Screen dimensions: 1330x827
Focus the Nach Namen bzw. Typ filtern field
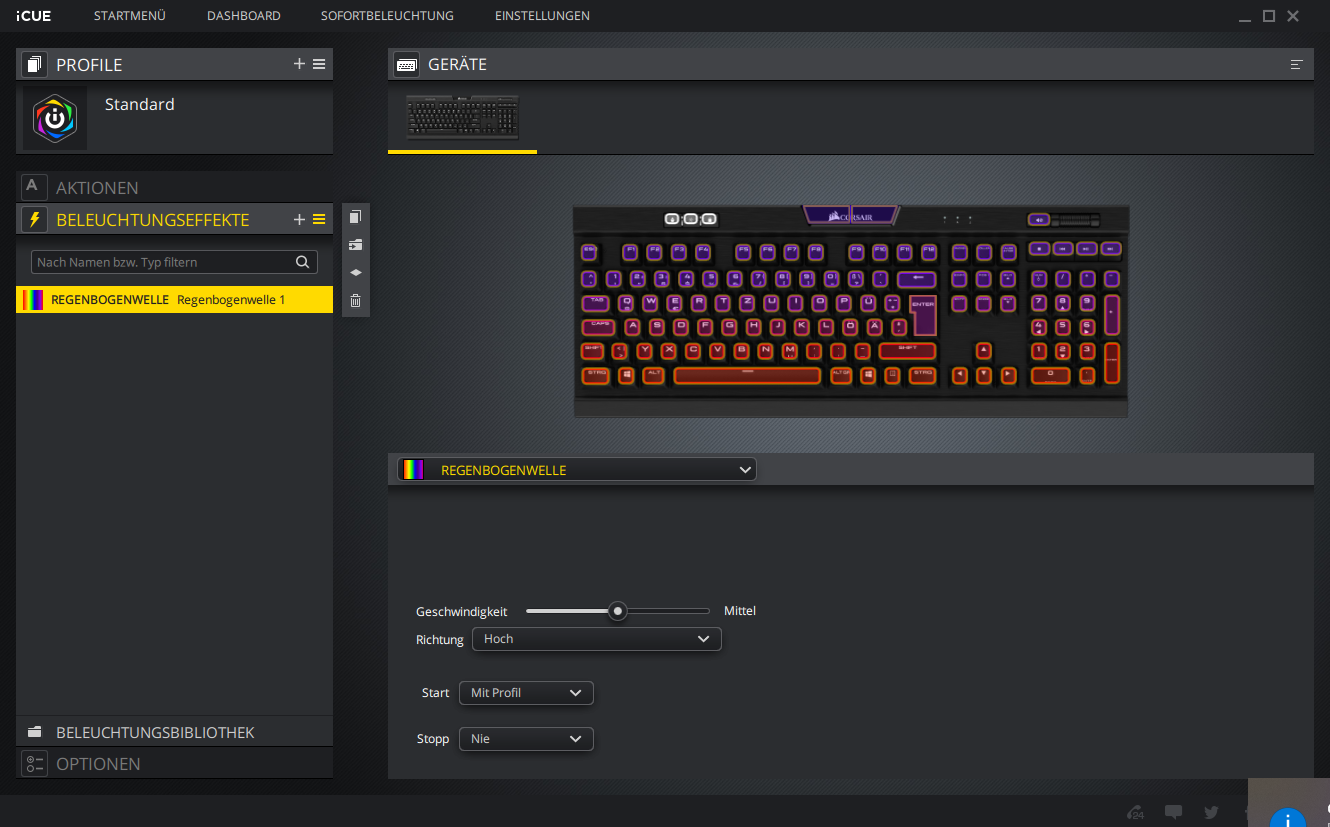pos(174,262)
